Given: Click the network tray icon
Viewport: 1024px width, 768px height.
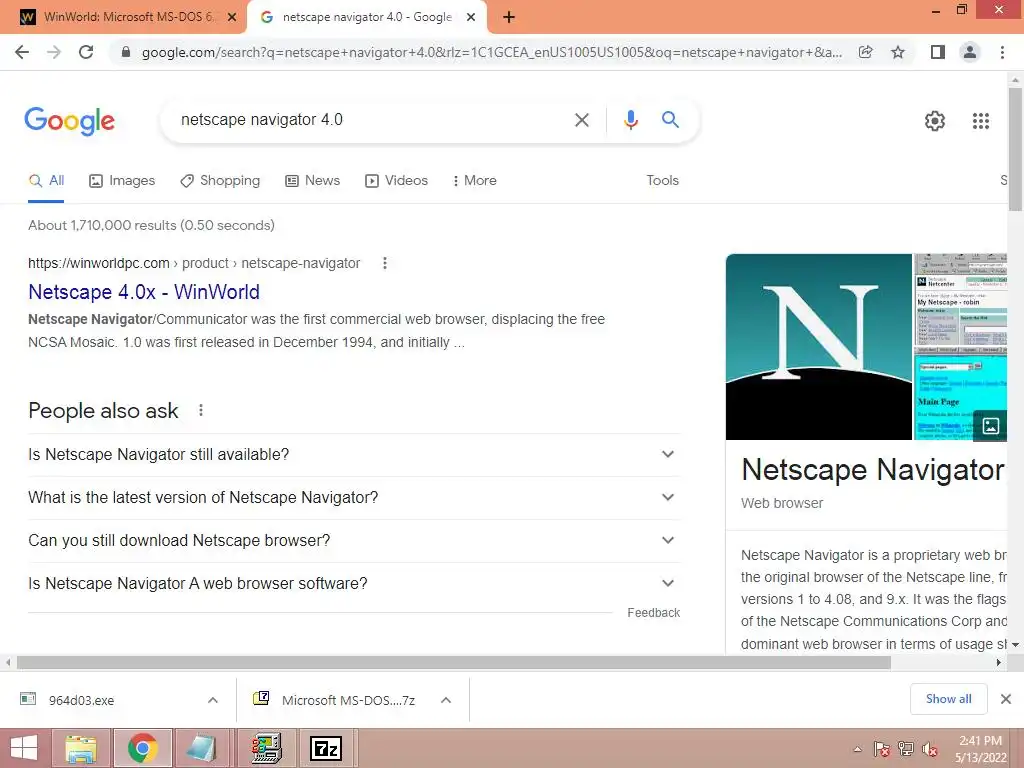Looking at the screenshot, I should coord(905,749).
